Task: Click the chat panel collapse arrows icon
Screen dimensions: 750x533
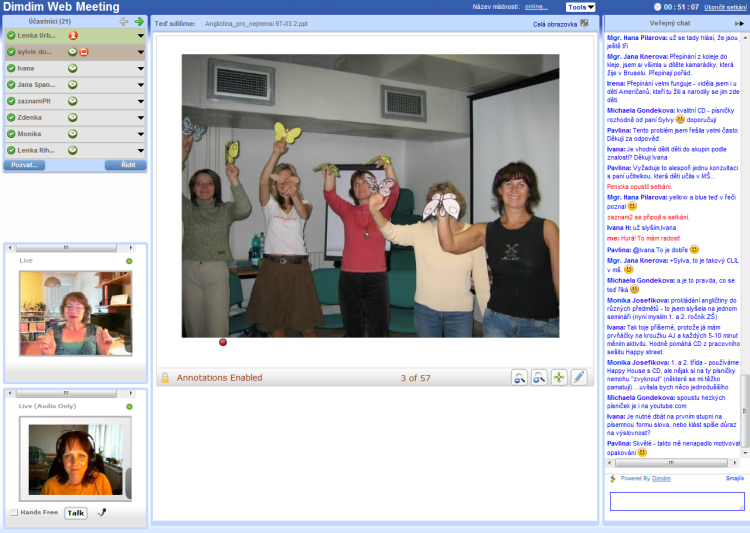Action: (x=739, y=22)
